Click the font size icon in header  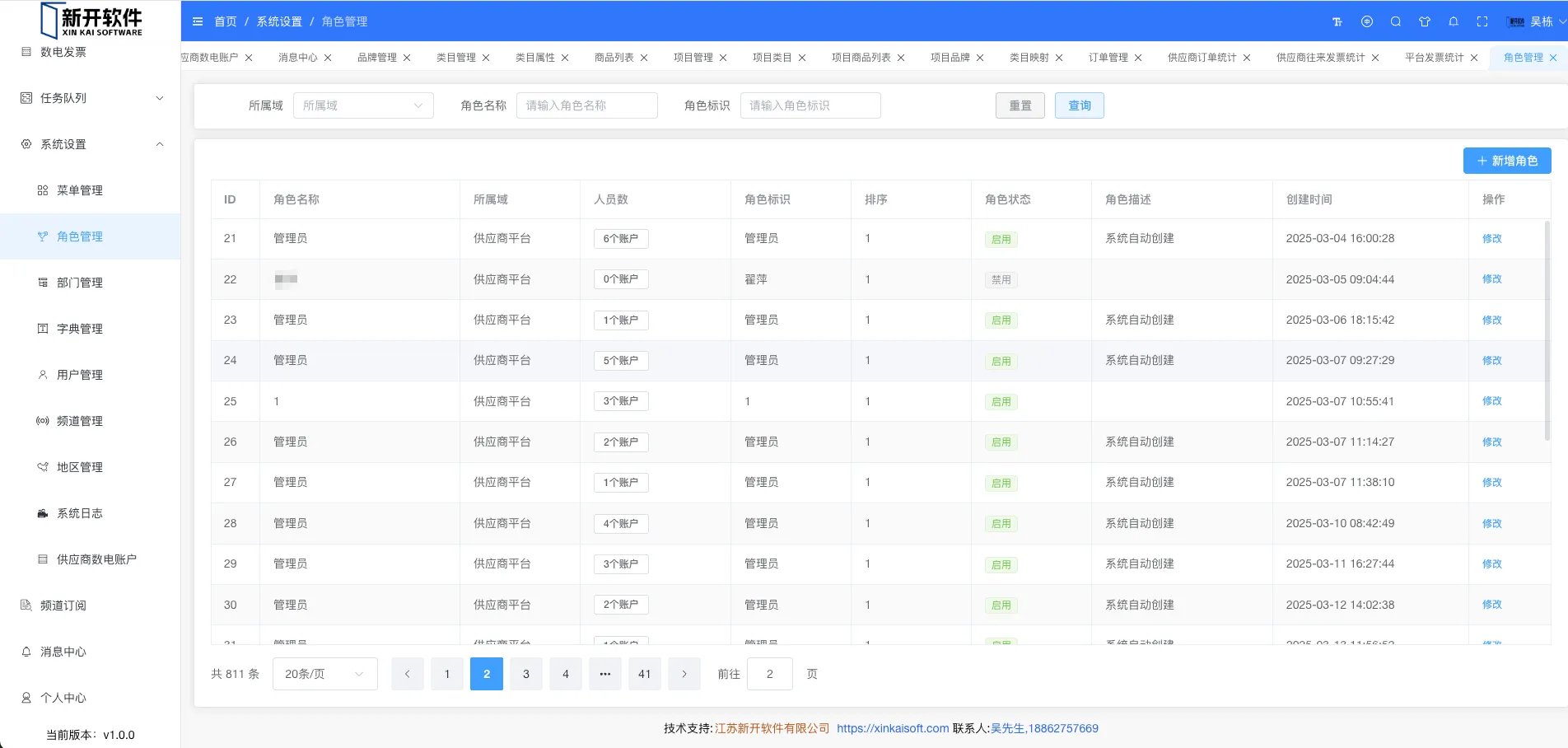1337,22
